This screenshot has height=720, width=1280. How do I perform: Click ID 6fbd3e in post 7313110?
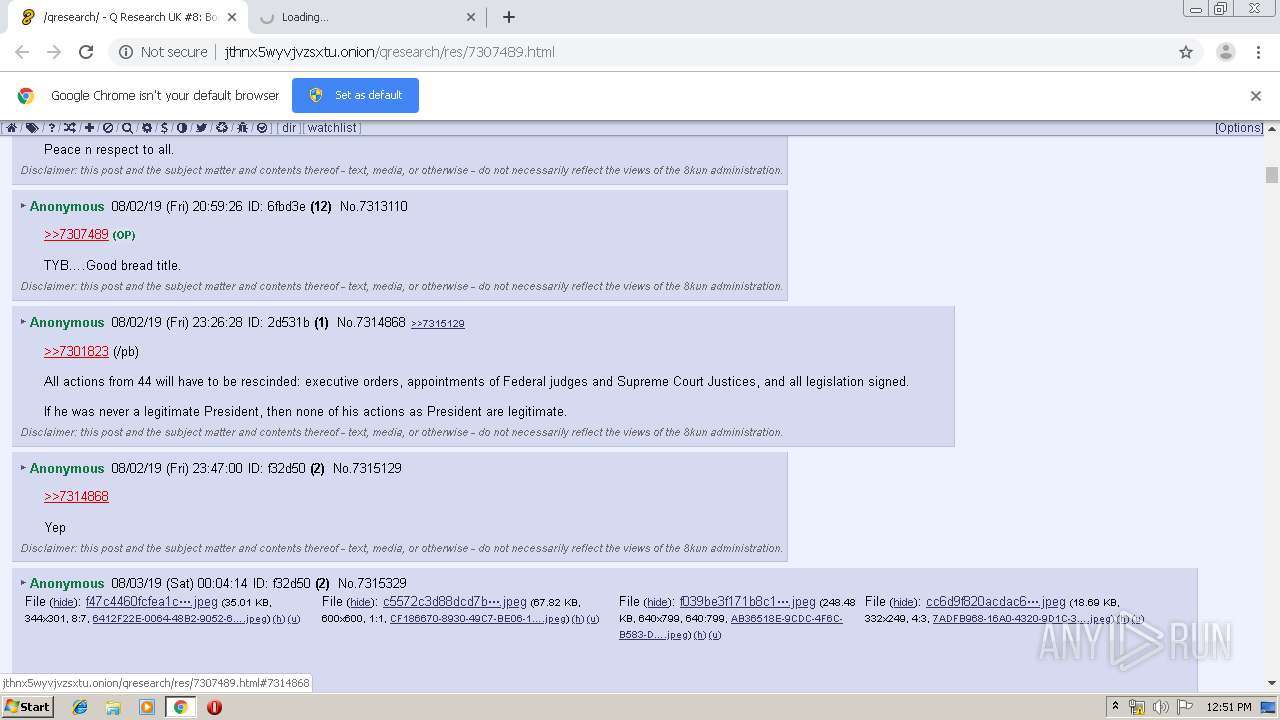tap(286, 206)
